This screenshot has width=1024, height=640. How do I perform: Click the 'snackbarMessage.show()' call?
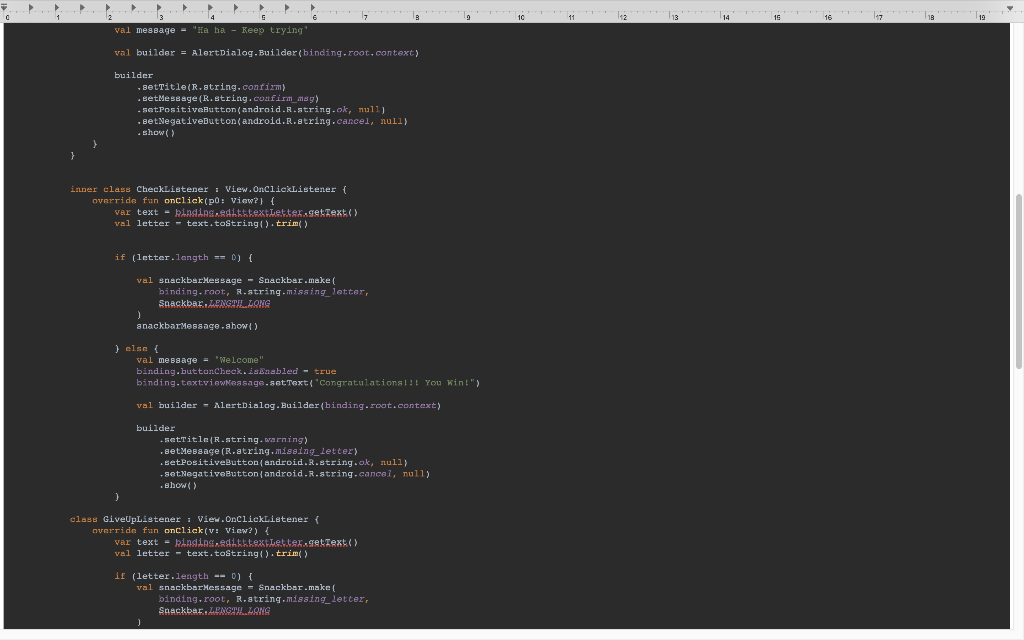click(x=197, y=326)
